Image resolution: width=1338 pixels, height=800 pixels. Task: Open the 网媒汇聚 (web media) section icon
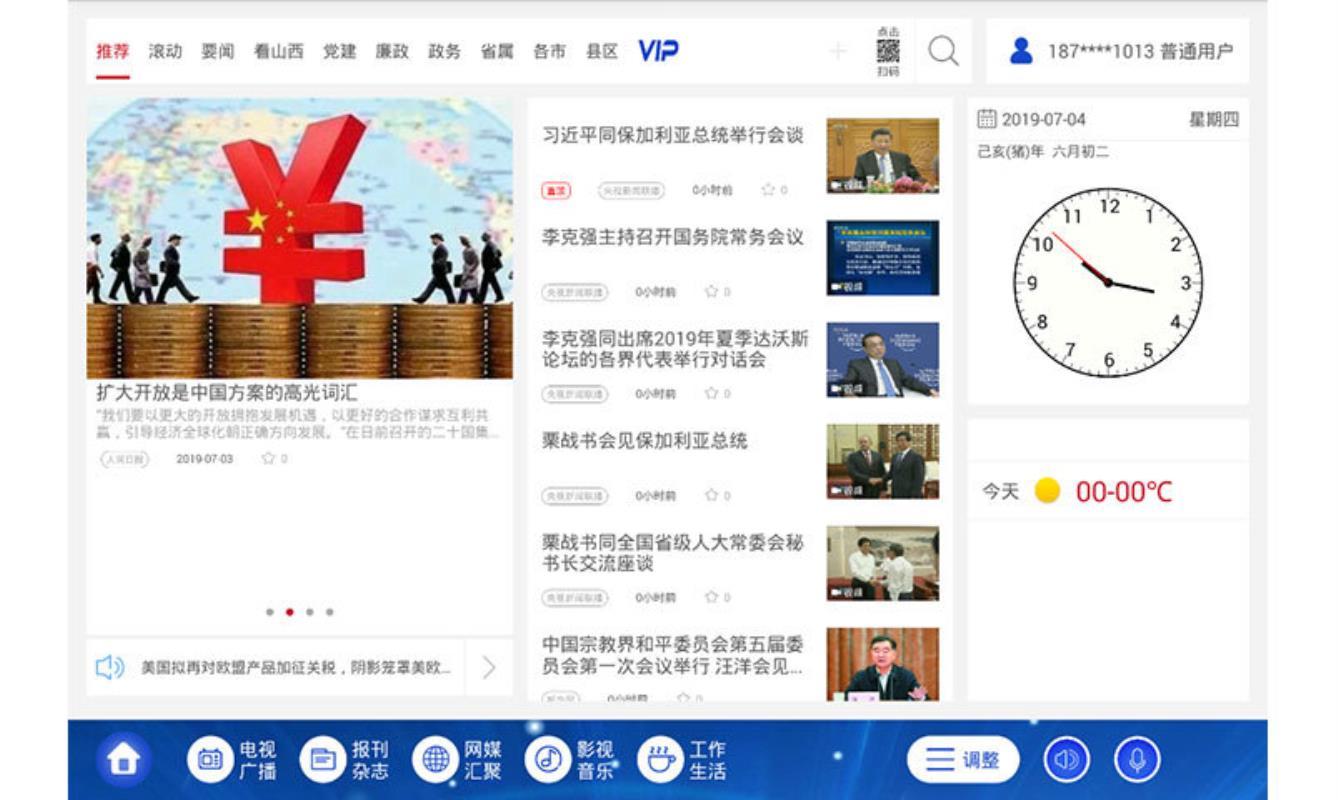point(438,759)
